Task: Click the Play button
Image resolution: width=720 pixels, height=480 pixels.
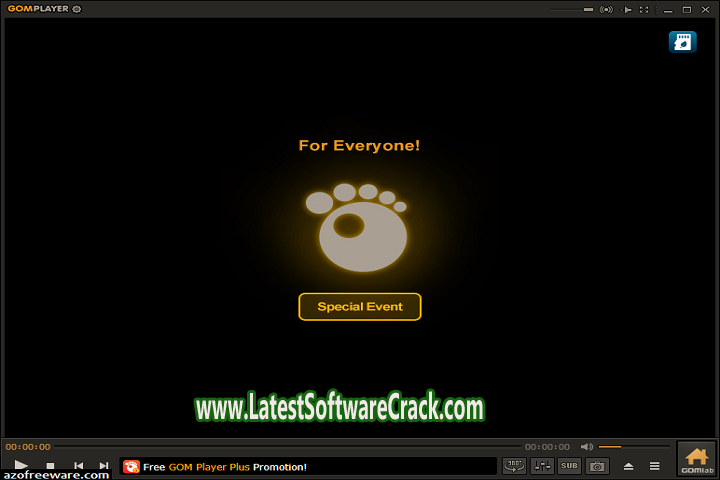Action: (21, 466)
